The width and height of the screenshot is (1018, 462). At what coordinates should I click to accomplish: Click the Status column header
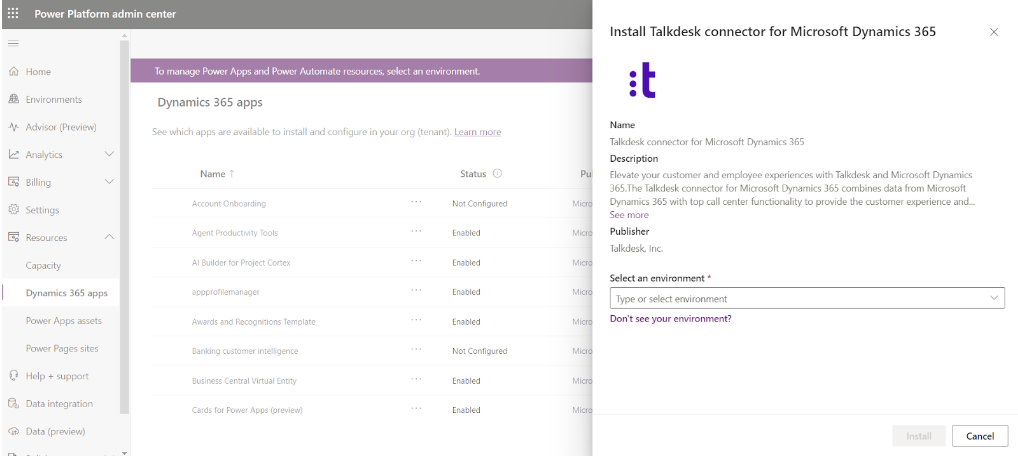(x=473, y=174)
